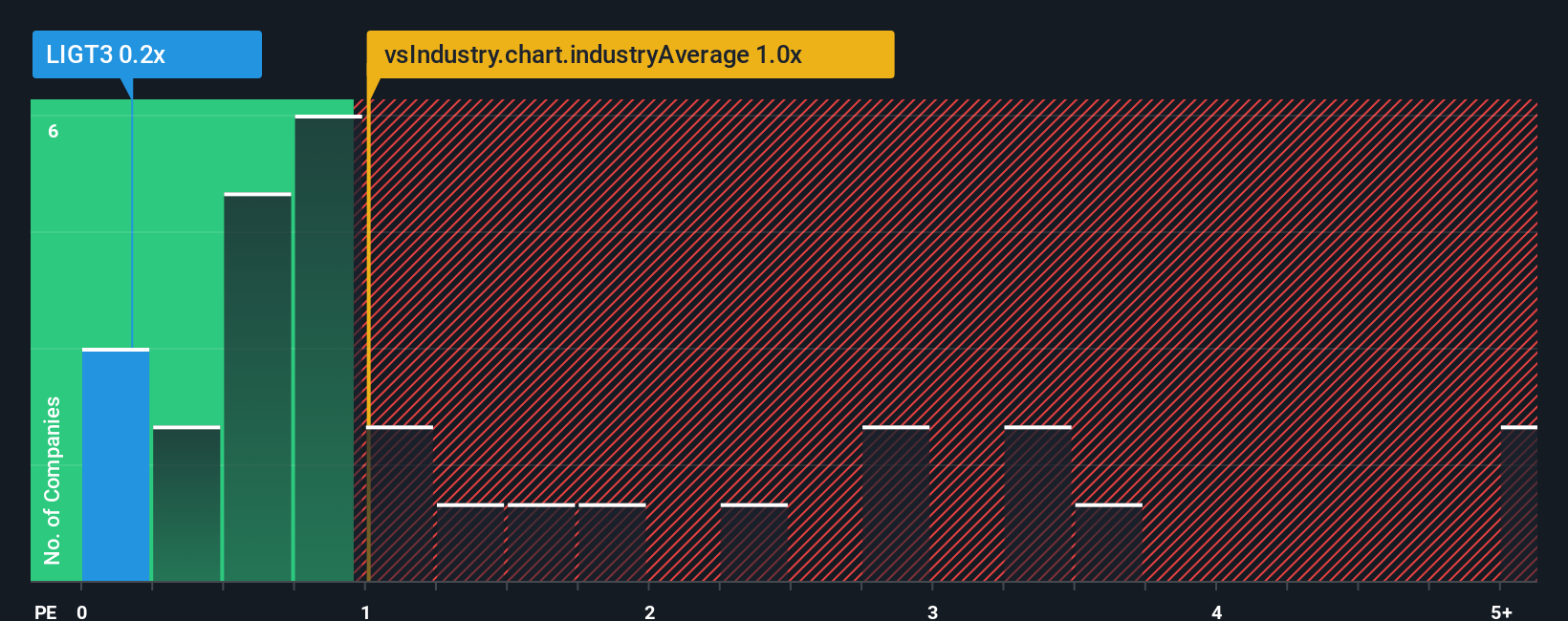Click the '4' x-axis value

click(1216, 612)
